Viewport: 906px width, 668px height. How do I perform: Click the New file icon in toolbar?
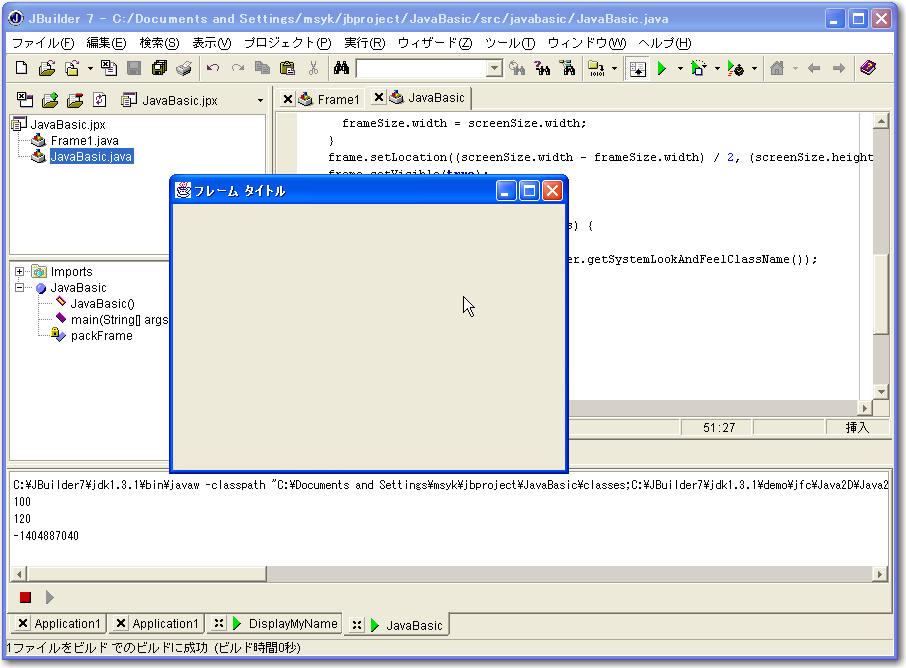coord(22,68)
